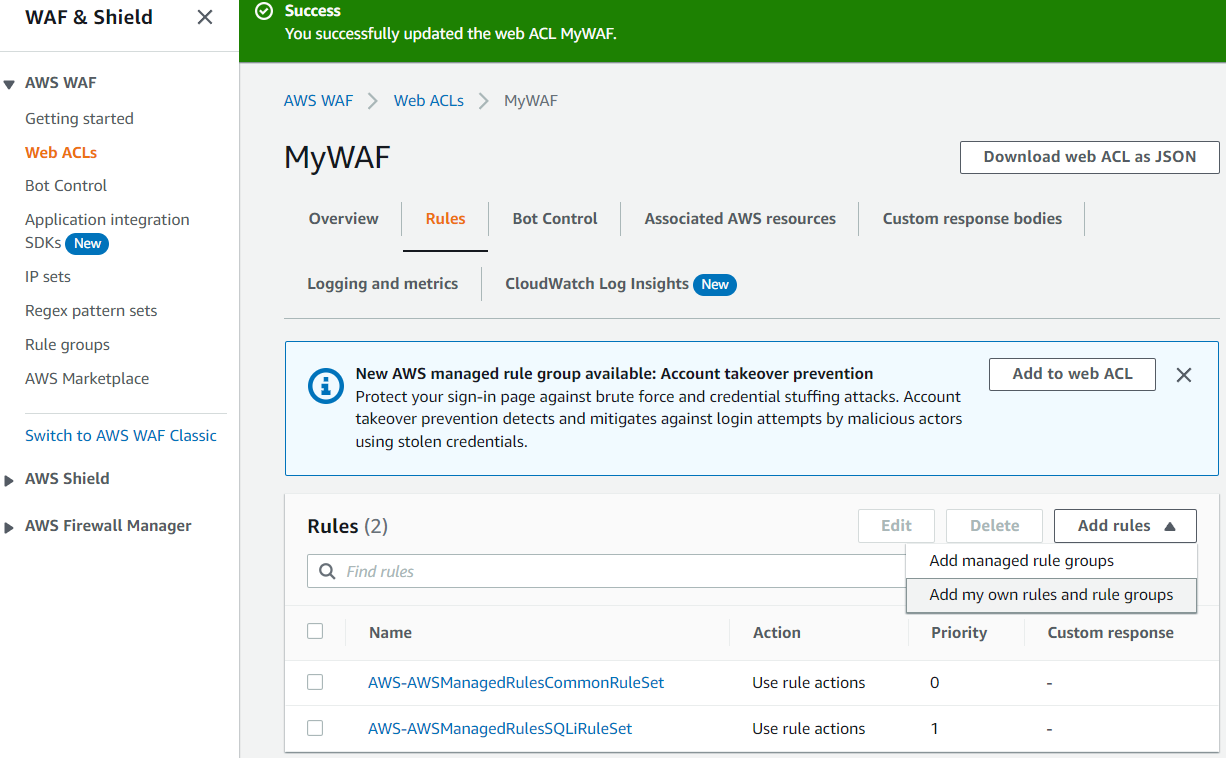Collapse the AWS WAF navigation section
The height and width of the screenshot is (758, 1226).
(9, 84)
